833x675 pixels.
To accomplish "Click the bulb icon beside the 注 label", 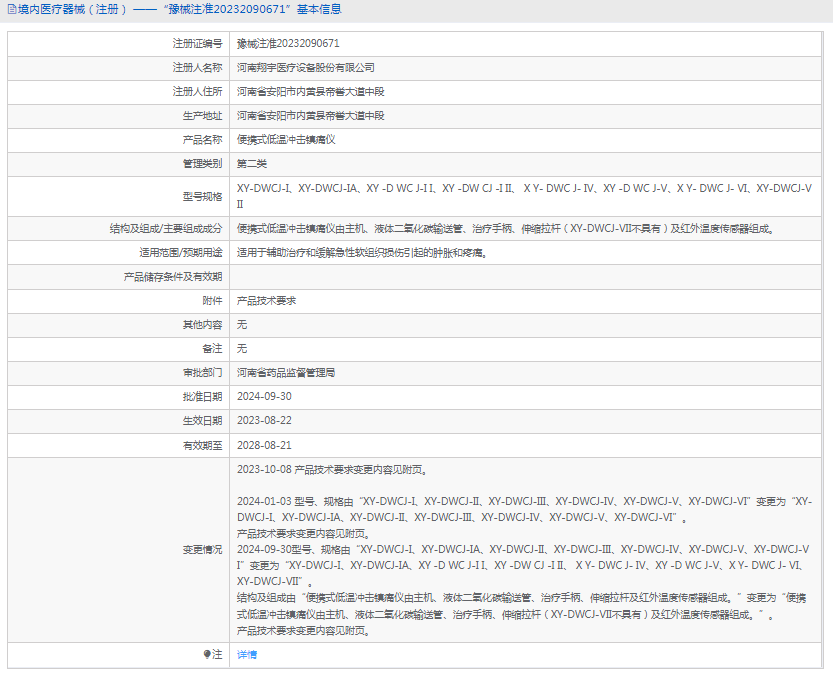I will (207, 654).
